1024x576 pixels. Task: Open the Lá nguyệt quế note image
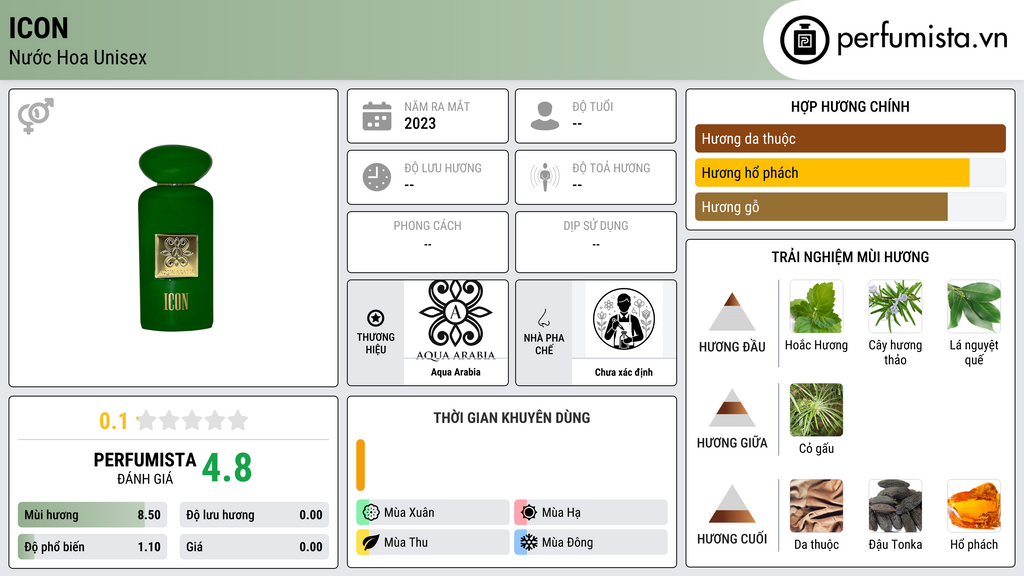point(974,307)
